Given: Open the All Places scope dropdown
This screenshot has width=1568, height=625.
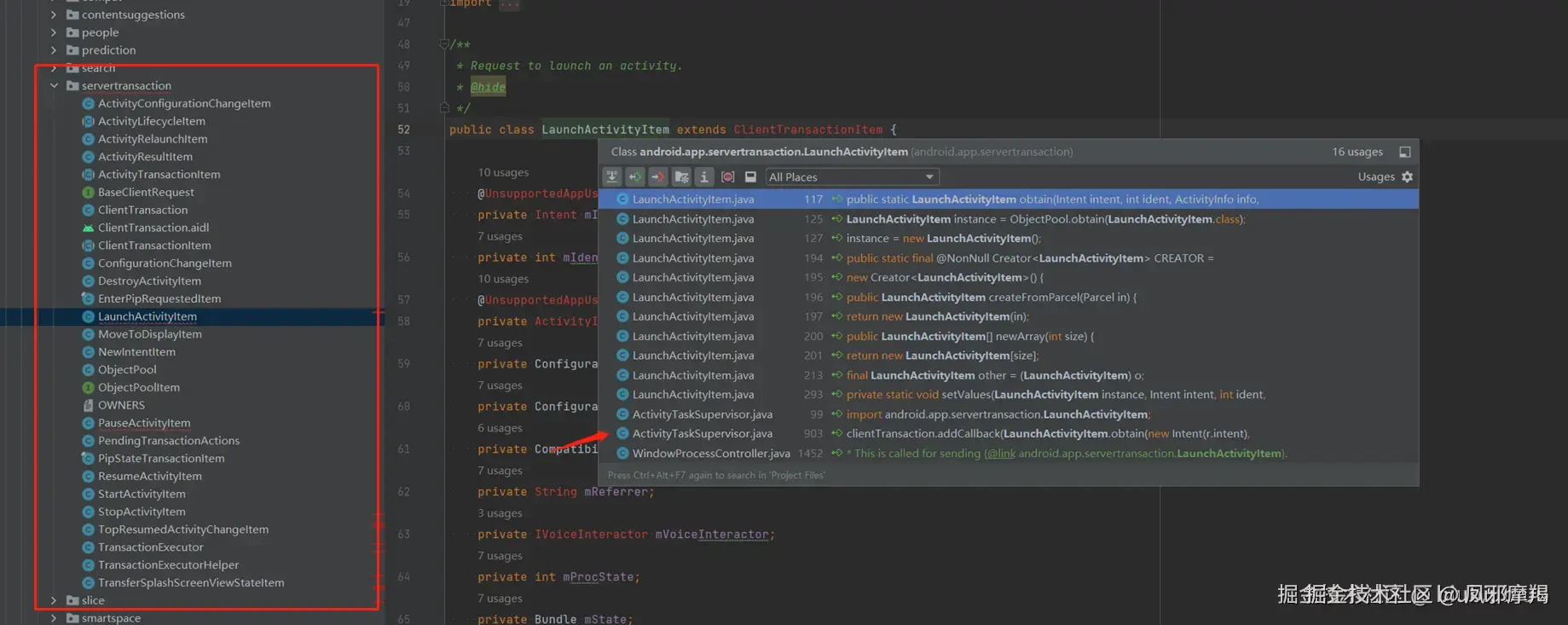Looking at the screenshot, I should coord(852,177).
